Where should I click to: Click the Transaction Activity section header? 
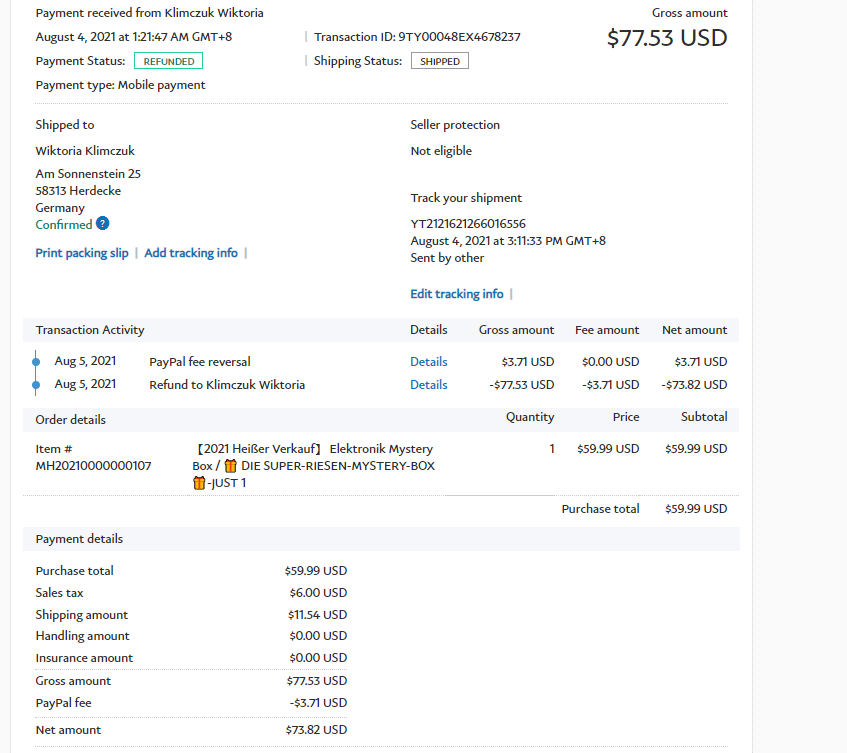point(90,330)
